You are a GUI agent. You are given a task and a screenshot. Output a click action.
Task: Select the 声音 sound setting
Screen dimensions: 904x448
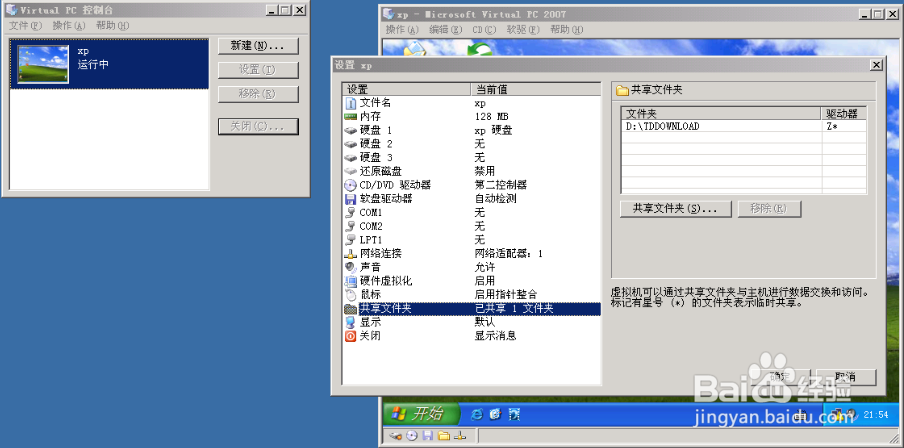point(472,268)
